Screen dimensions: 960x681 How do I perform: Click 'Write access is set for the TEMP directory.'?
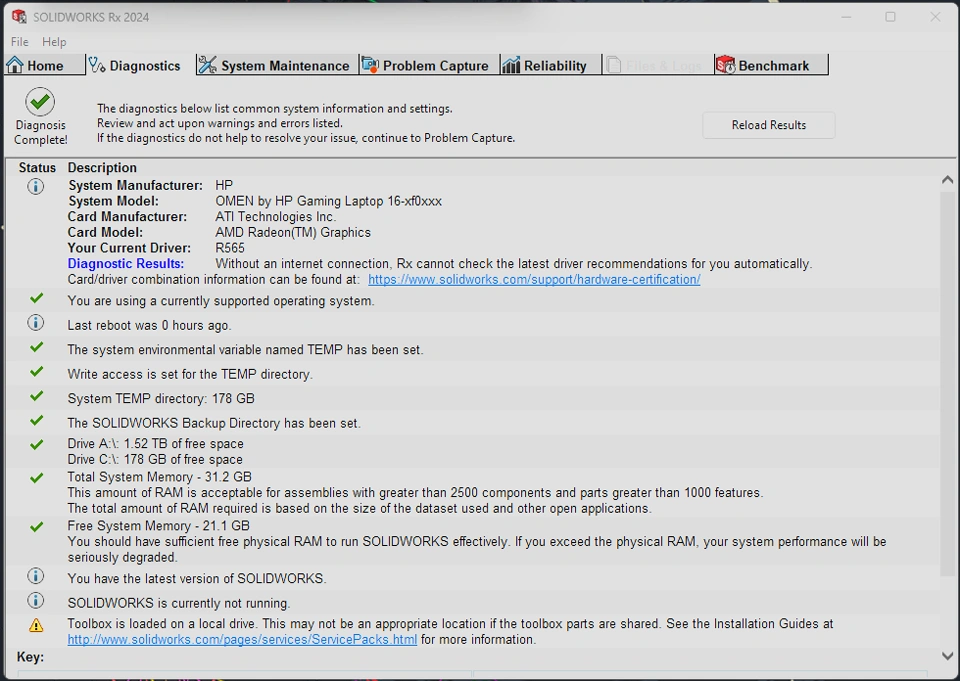(190, 374)
